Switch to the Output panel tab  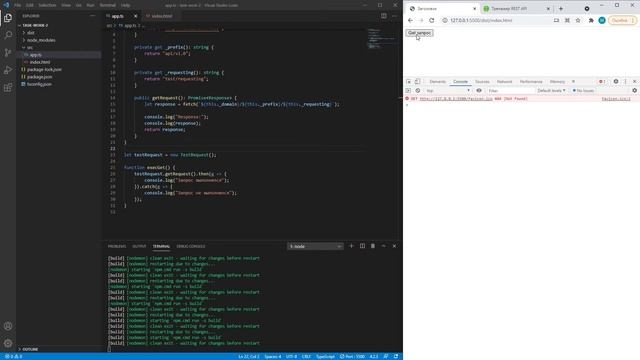[x=139, y=247]
